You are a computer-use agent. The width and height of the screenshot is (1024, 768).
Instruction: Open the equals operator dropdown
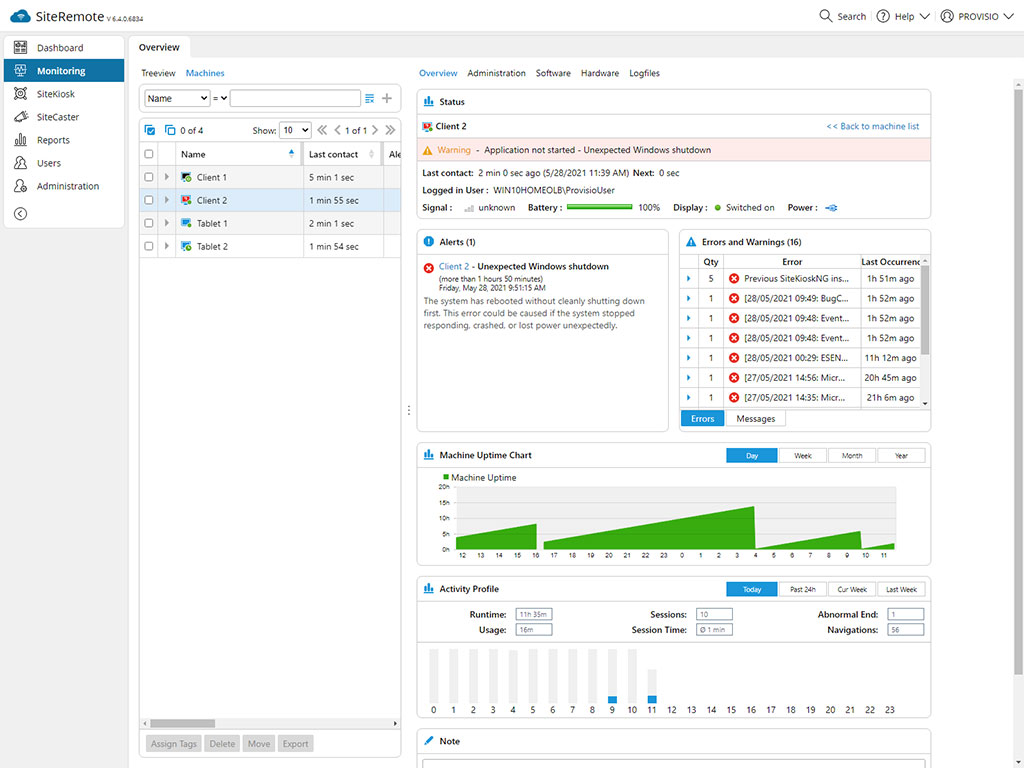click(220, 98)
